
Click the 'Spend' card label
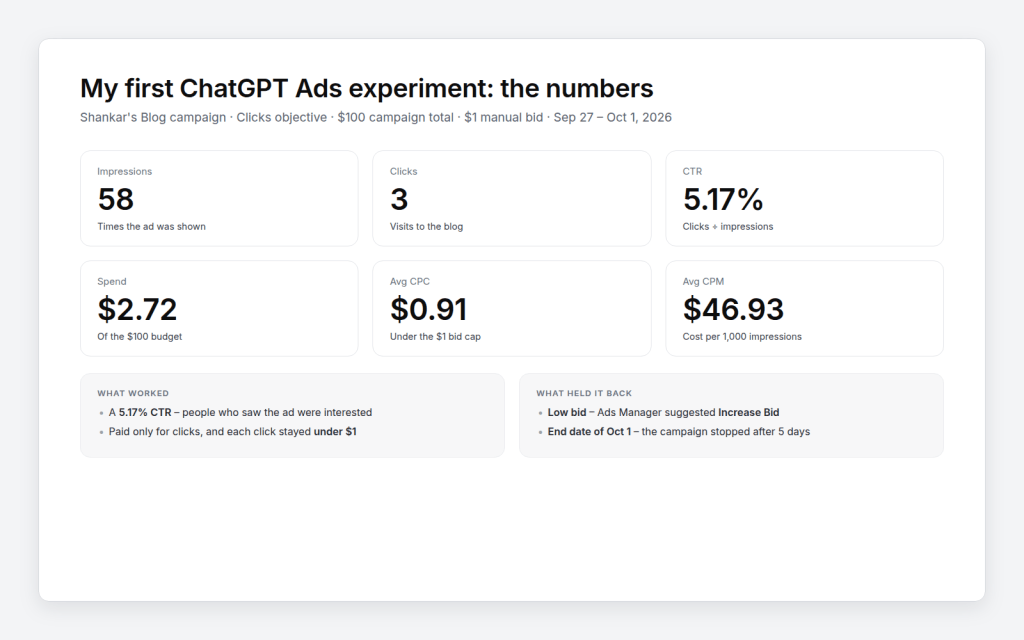(x=112, y=281)
